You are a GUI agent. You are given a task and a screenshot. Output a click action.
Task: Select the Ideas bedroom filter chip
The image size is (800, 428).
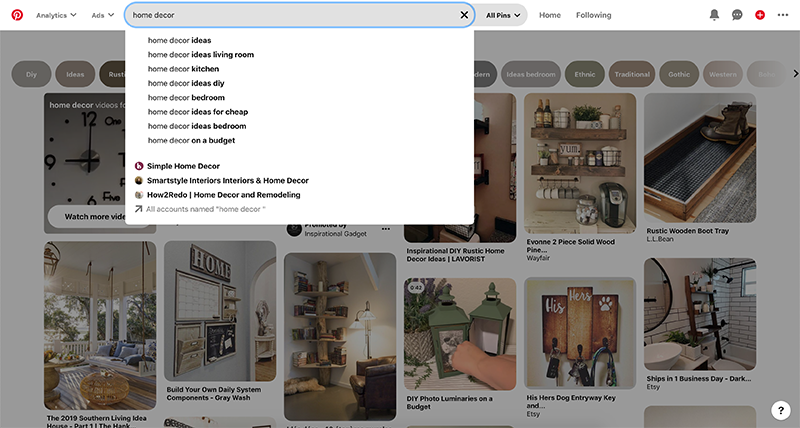pos(531,74)
